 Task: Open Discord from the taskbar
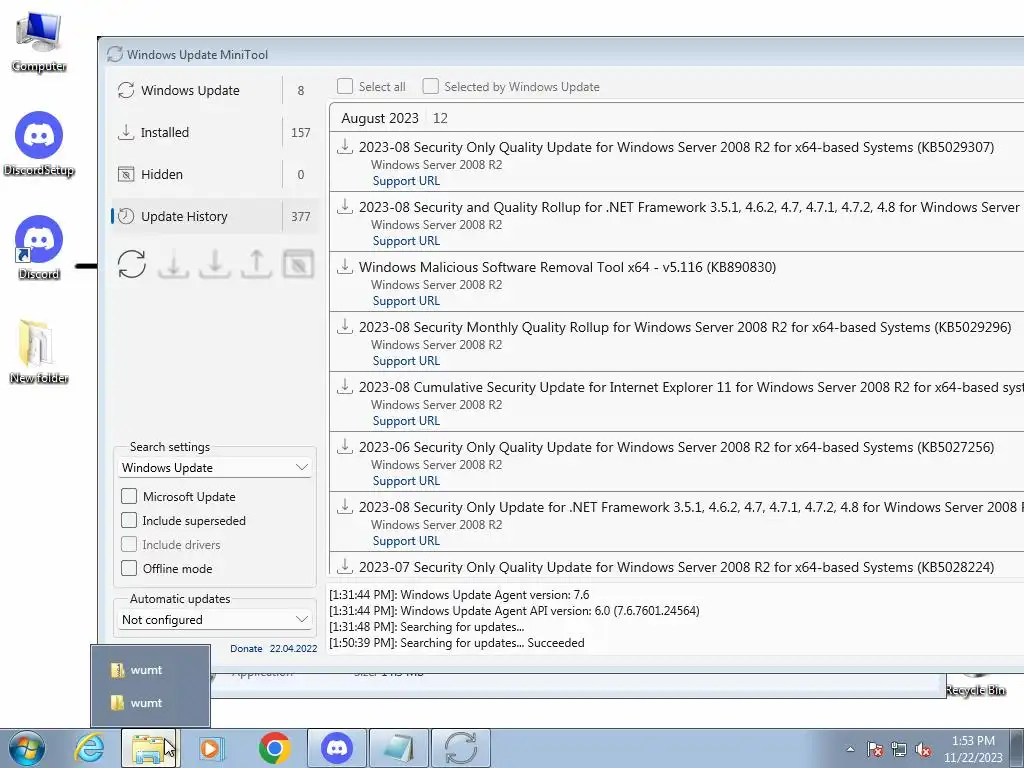coord(337,748)
